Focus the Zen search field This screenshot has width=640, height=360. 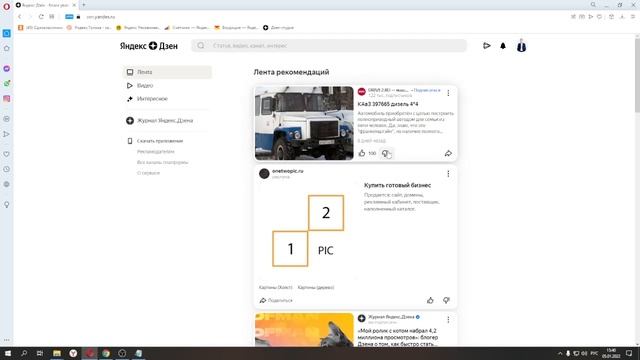click(x=329, y=46)
